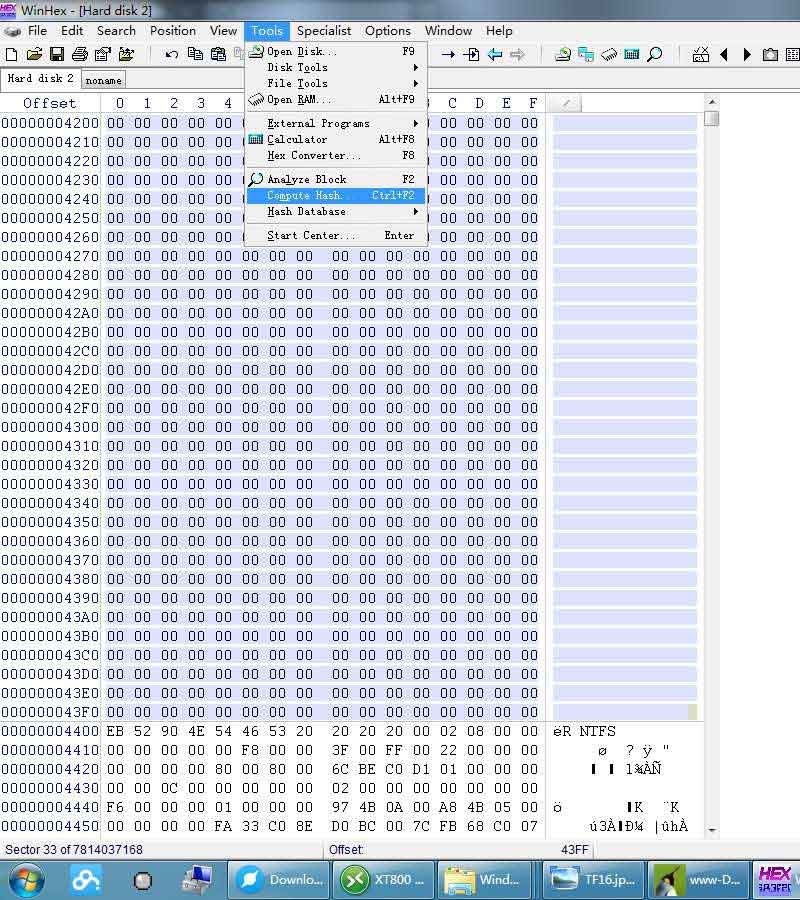Click the scroll up arrow of hex view
This screenshot has height=900, width=800.
click(x=712, y=102)
